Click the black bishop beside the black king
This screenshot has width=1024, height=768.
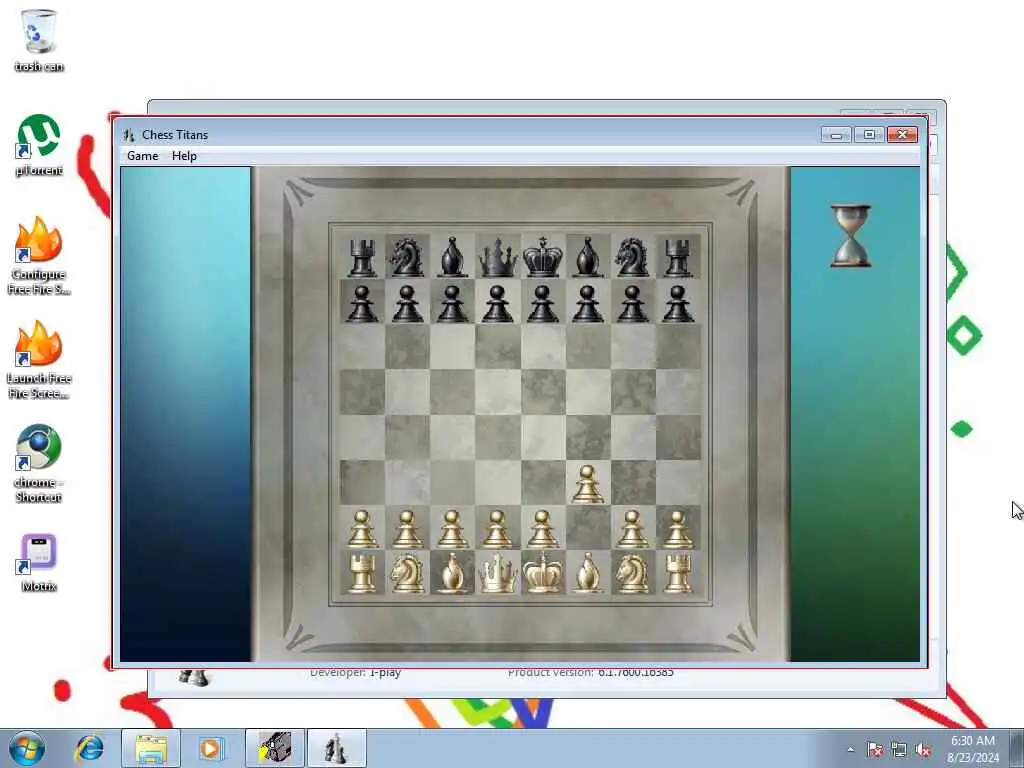click(588, 257)
